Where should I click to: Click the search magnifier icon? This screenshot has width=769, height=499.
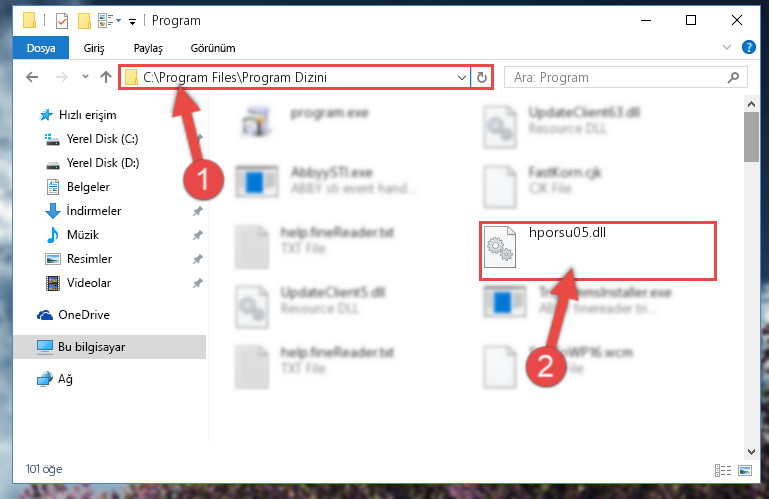click(733, 78)
